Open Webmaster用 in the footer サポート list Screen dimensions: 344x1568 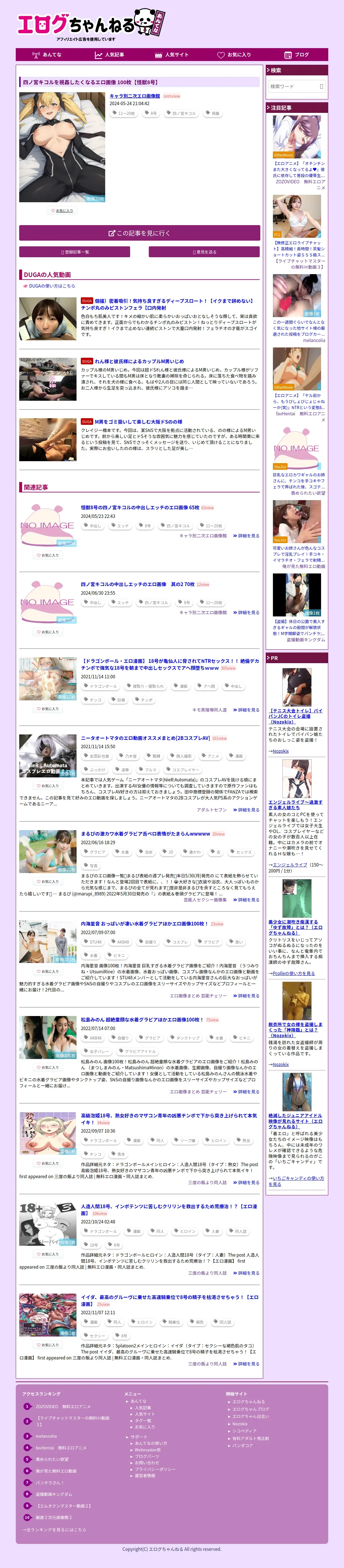(148, 1449)
